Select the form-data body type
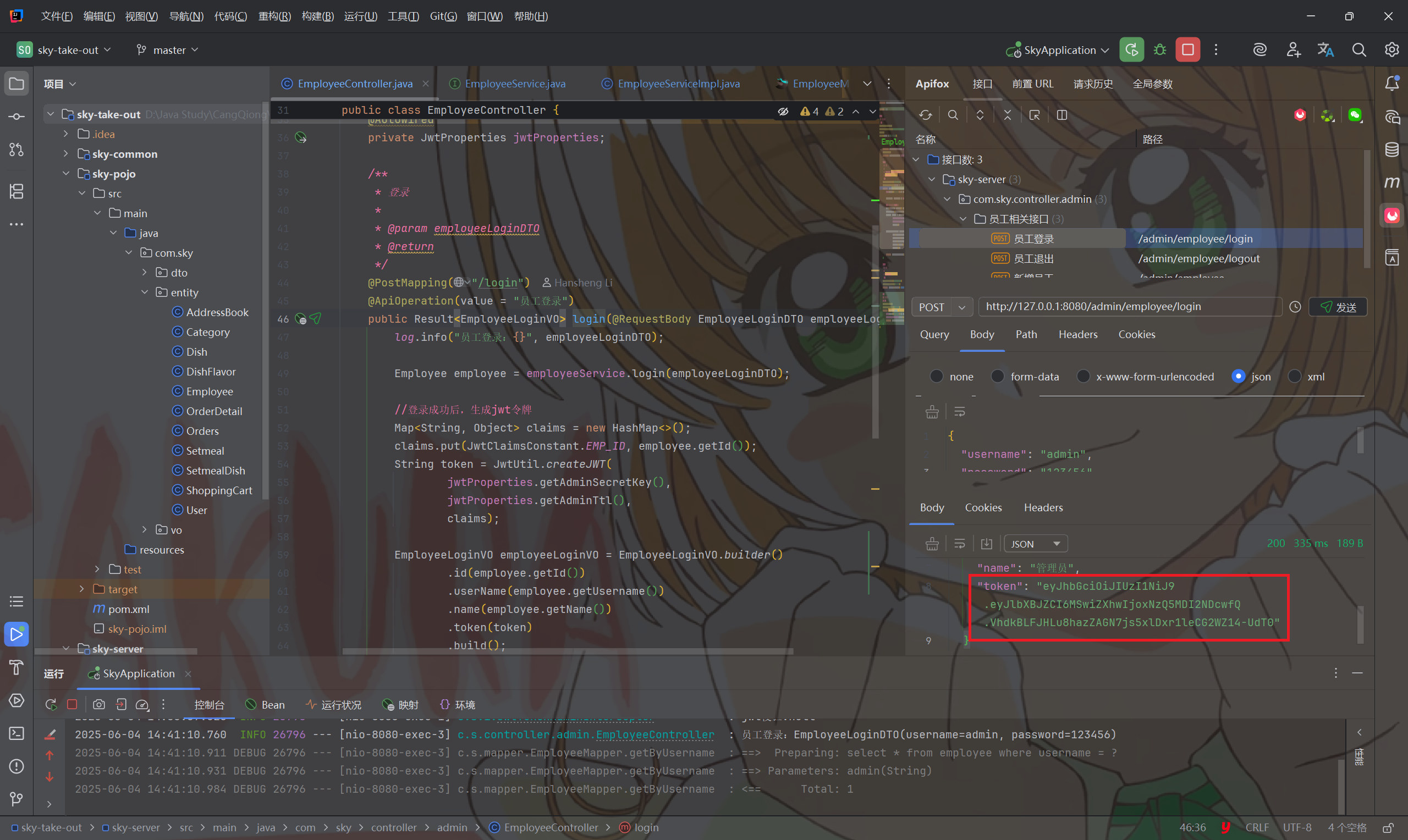 coord(998,377)
